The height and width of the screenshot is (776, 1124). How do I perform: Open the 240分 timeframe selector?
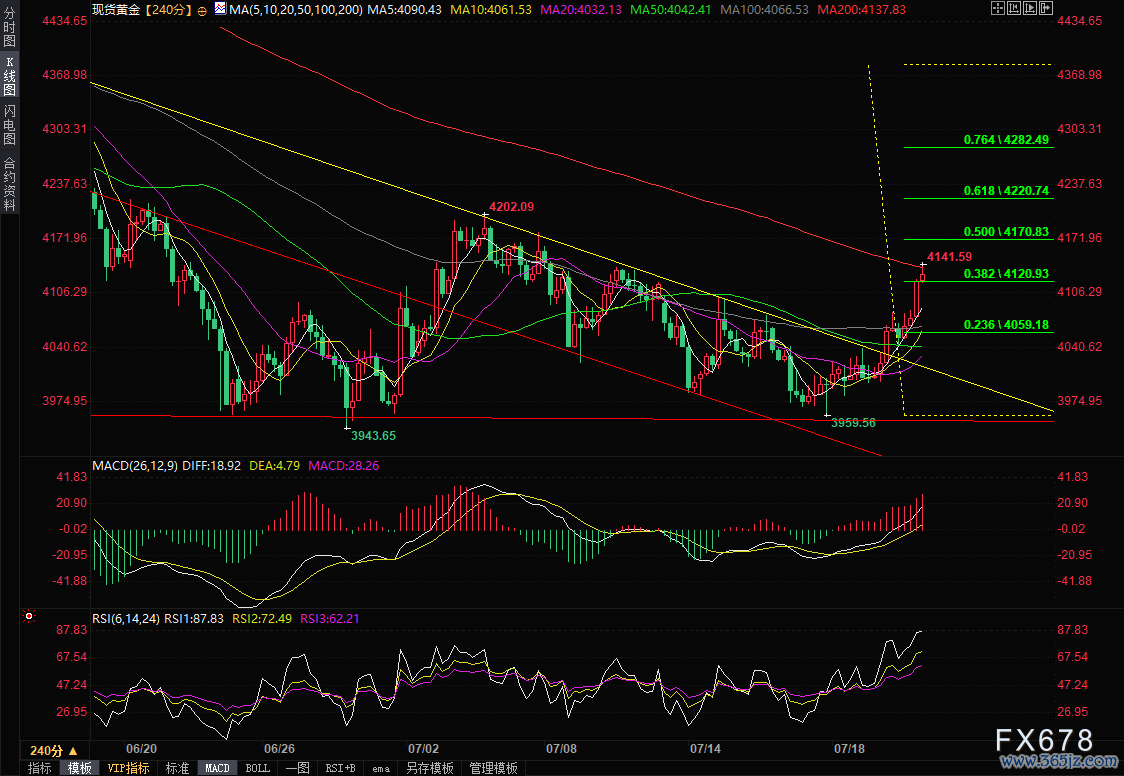(54, 750)
